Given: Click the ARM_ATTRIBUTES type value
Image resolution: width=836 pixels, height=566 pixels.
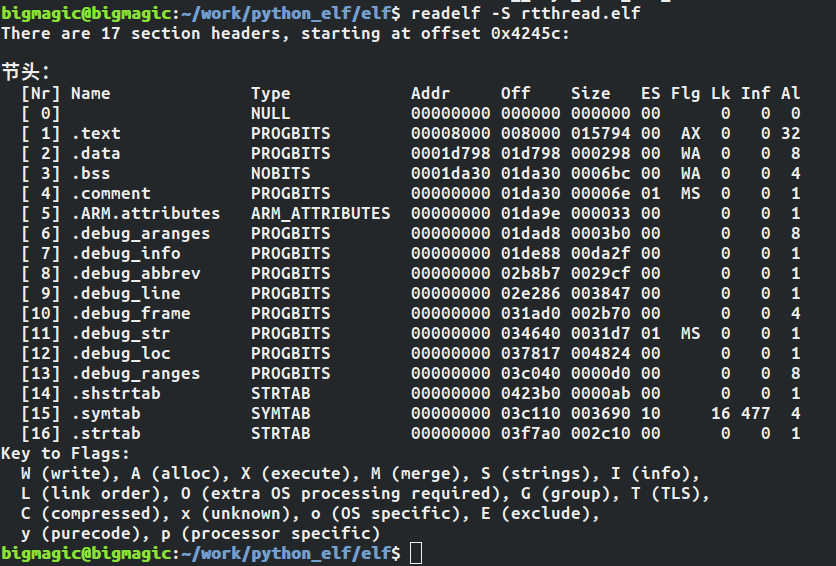Looking at the screenshot, I should [321, 214].
